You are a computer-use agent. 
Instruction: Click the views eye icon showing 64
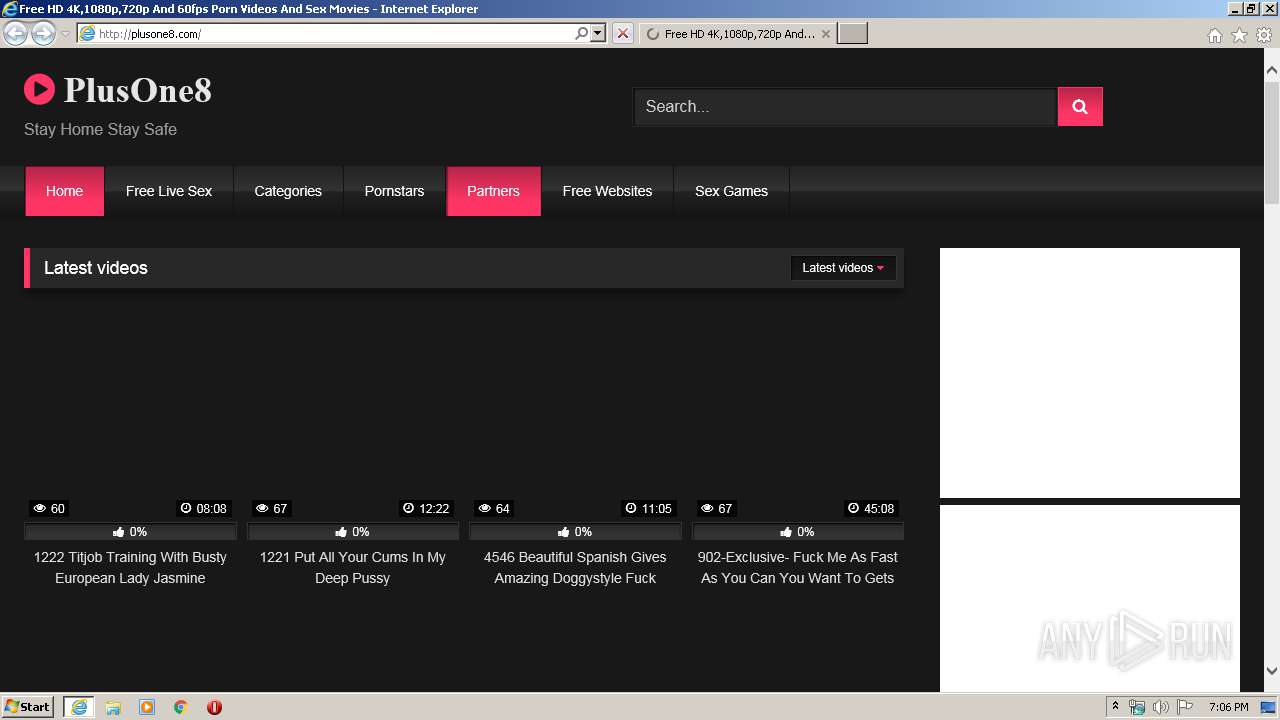pyautogui.click(x=485, y=508)
